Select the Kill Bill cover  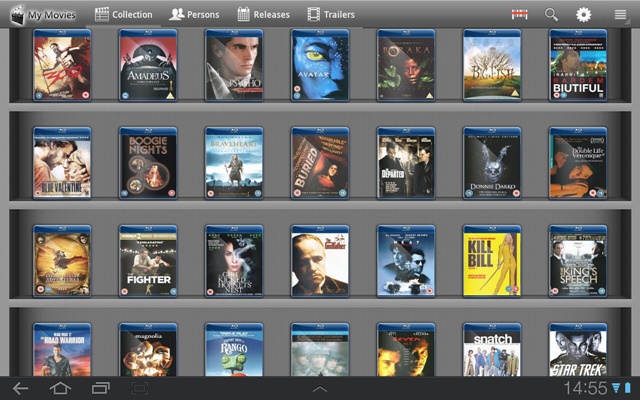(x=492, y=261)
